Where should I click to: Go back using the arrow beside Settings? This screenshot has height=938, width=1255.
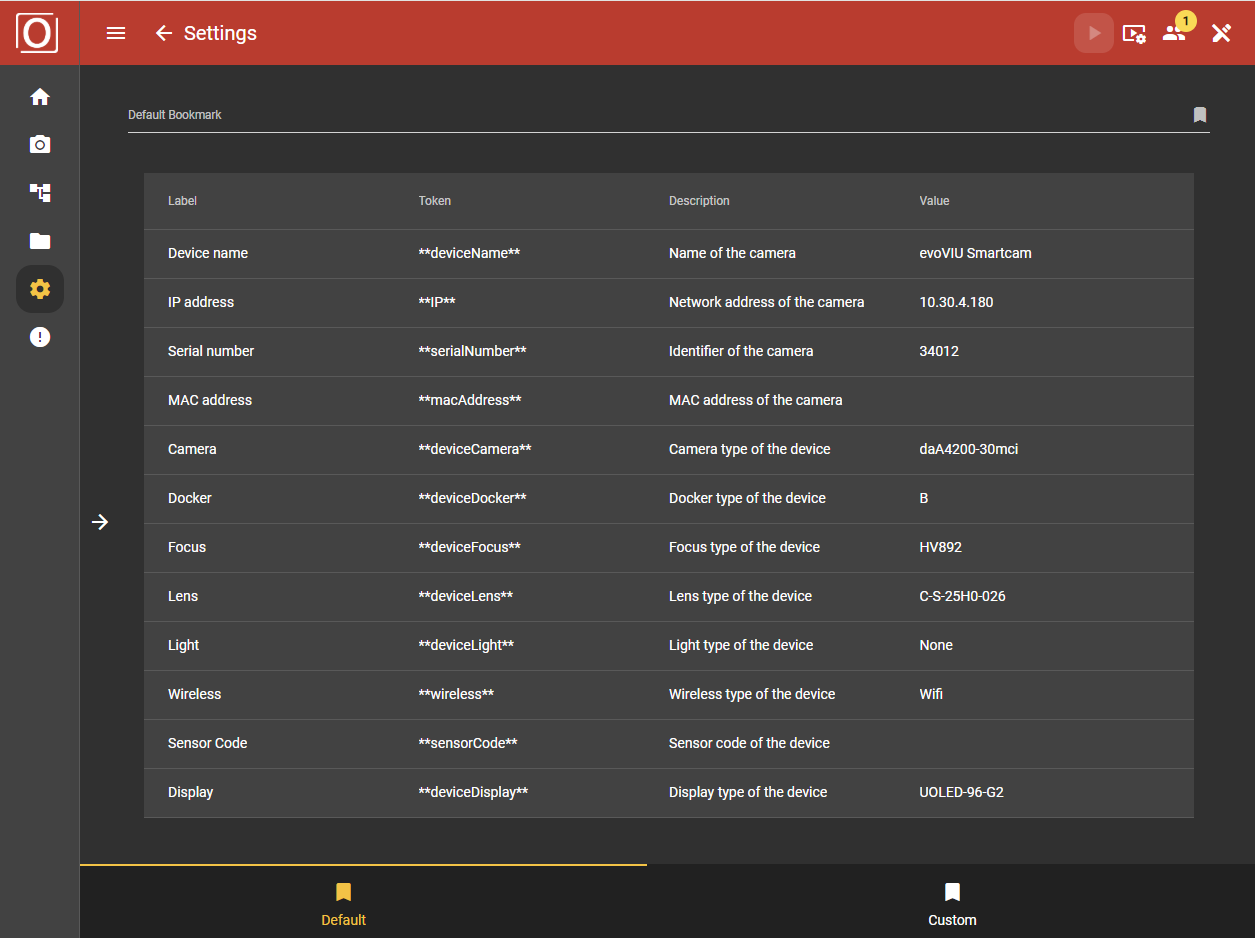pyautogui.click(x=163, y=33)
